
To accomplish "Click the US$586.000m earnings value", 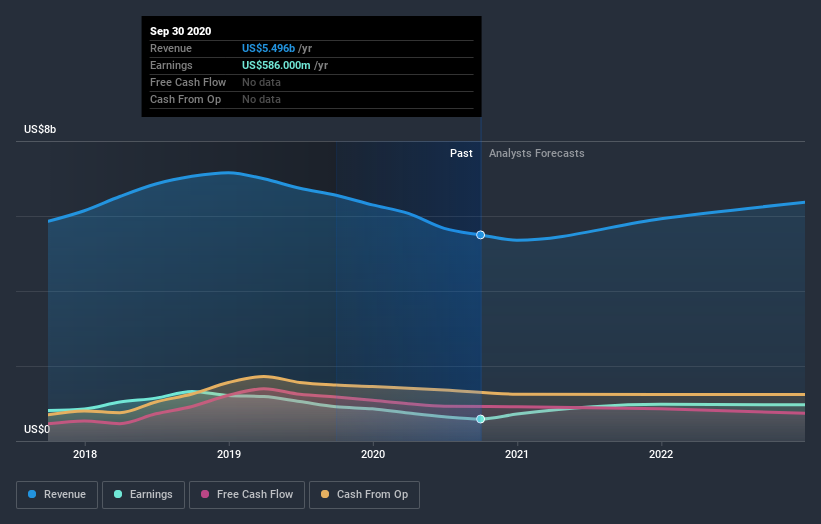I will 276,65.
